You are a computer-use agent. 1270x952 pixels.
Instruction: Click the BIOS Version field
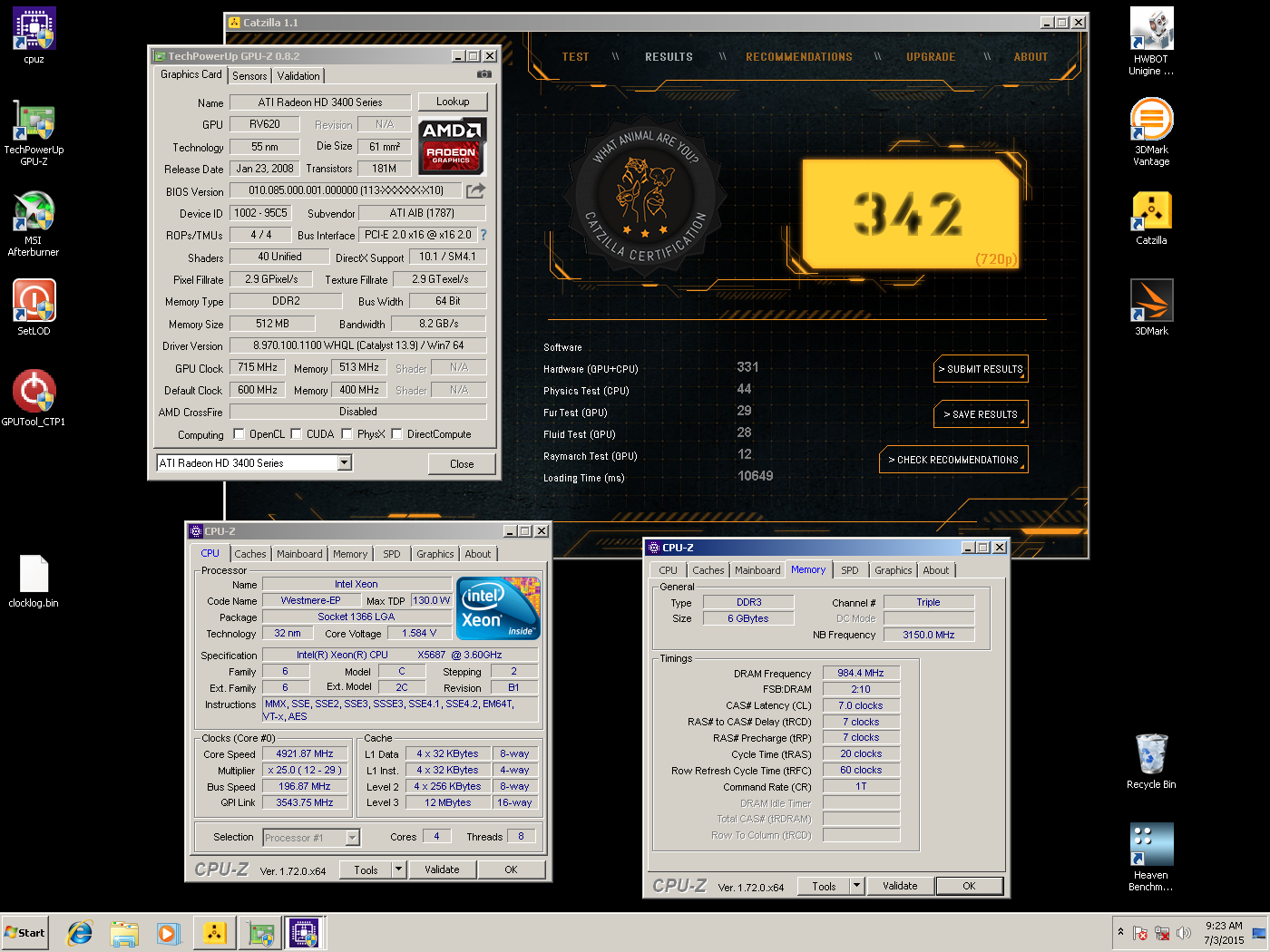coord(346,190)
